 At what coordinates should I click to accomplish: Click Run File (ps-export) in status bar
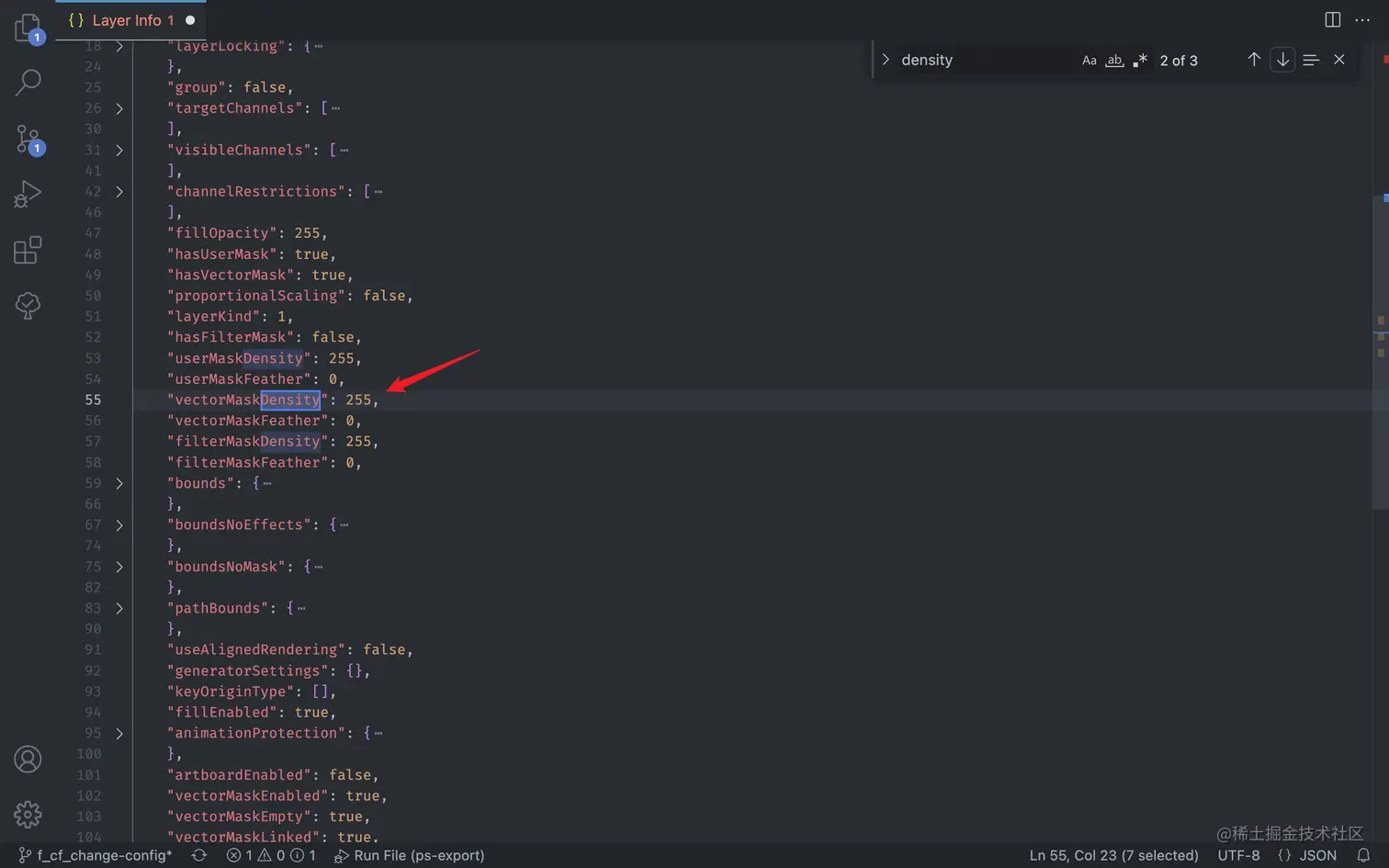point(409,855)
